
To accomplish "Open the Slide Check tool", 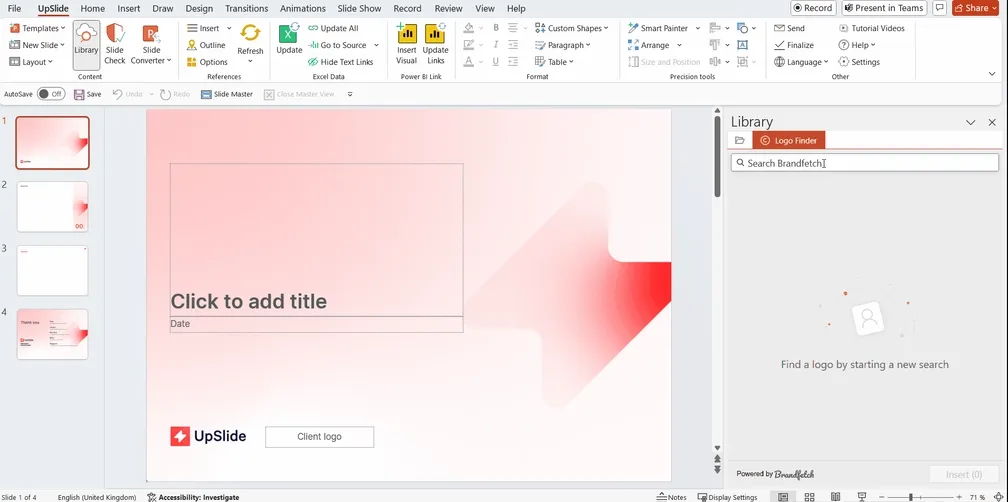I will (x=114, y=44).
